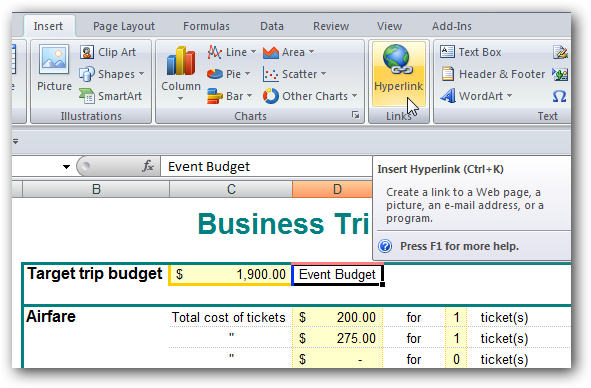The image size is (591, 388).
Task: Expand the WordArt dropdown arrow
Action: coord(510,96)
